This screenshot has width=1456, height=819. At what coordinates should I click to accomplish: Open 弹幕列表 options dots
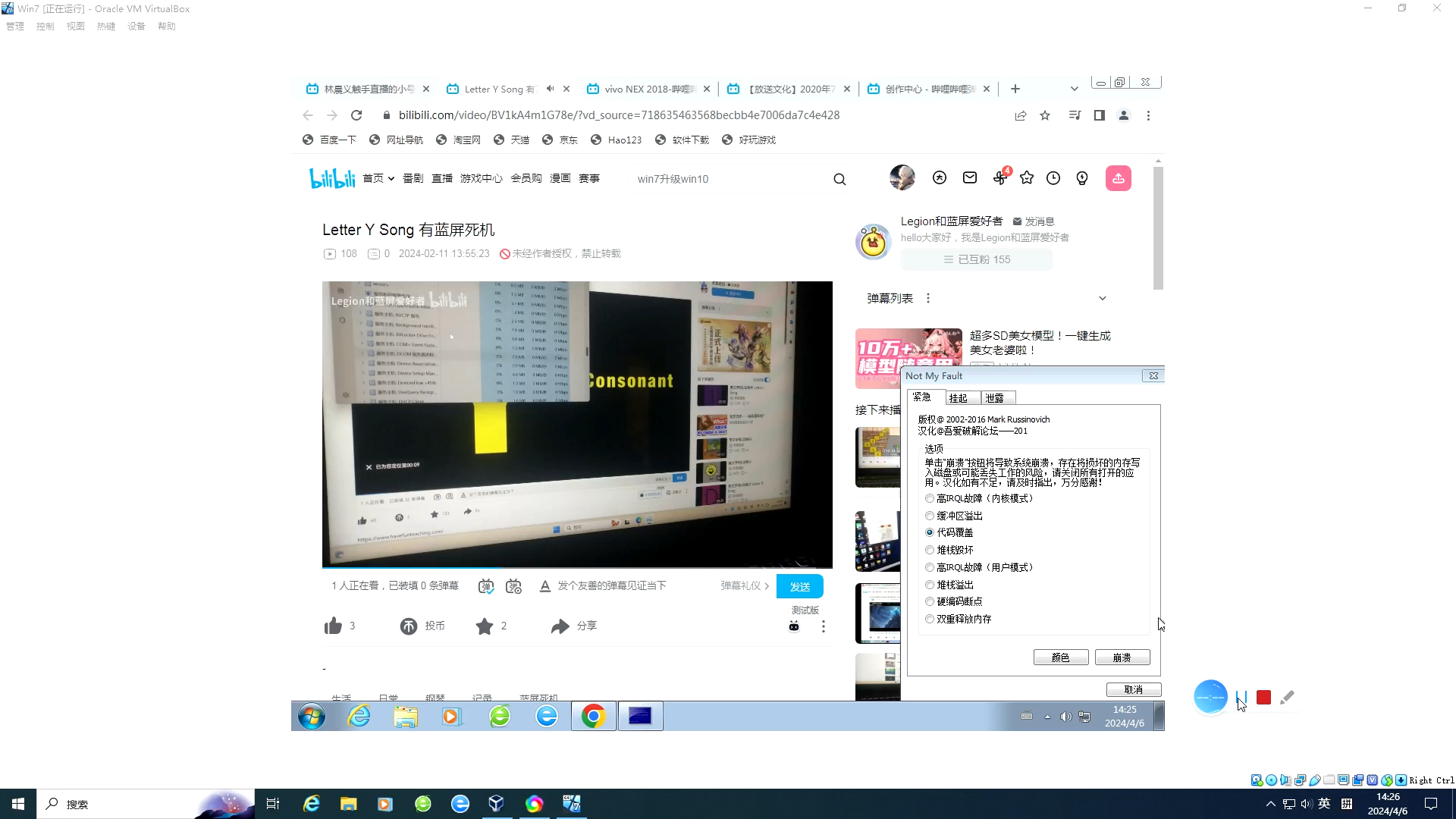click(x=928, y=299)
